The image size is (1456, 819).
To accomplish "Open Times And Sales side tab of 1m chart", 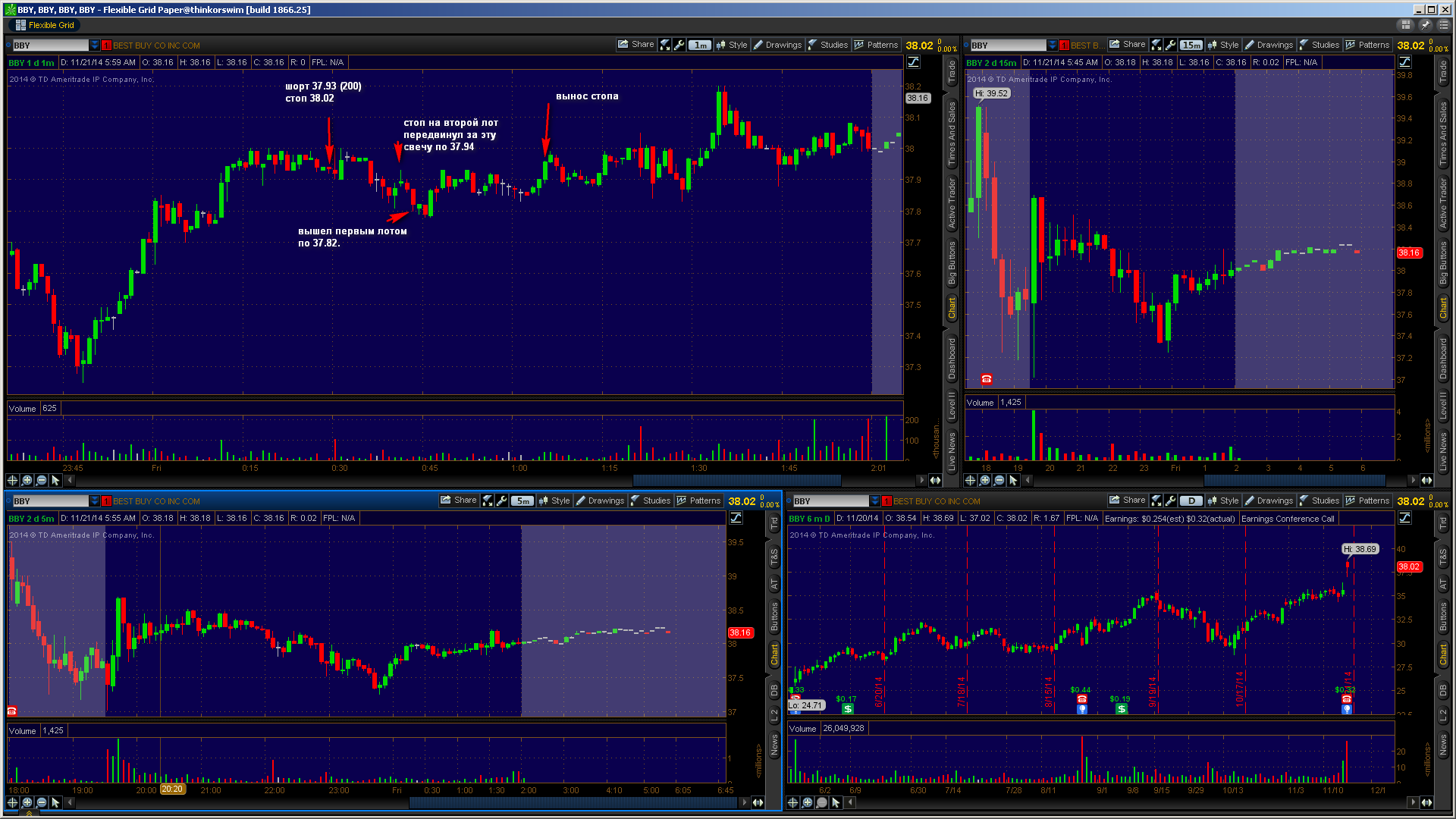I will [x=951, y=134].
